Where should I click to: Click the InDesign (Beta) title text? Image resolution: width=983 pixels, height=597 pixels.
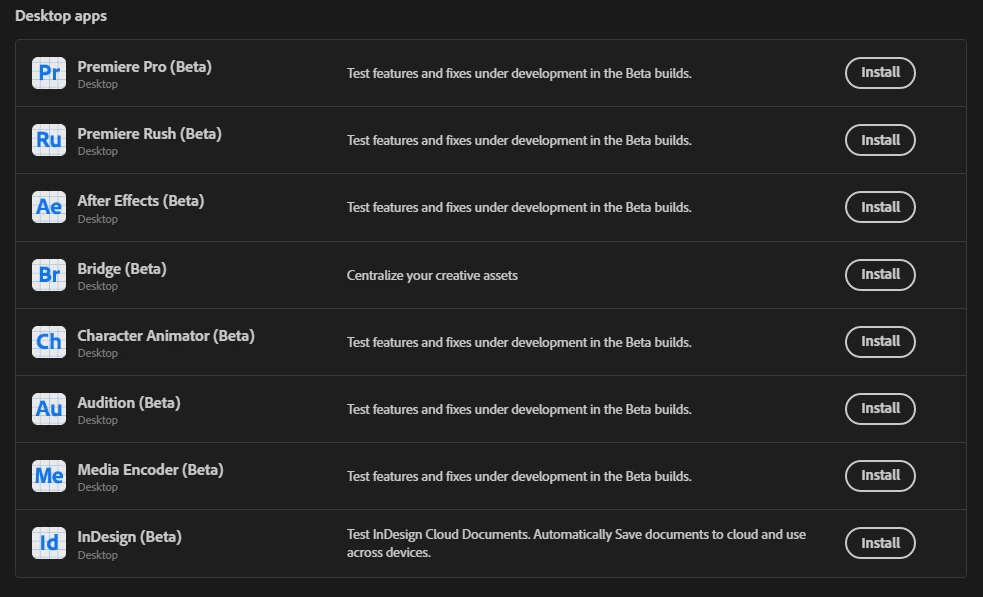(x=129, y=537)
